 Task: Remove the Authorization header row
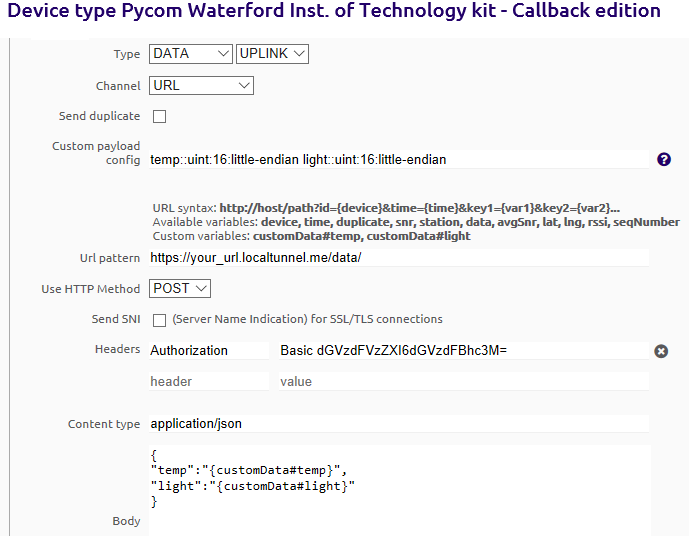pos(661,351)
